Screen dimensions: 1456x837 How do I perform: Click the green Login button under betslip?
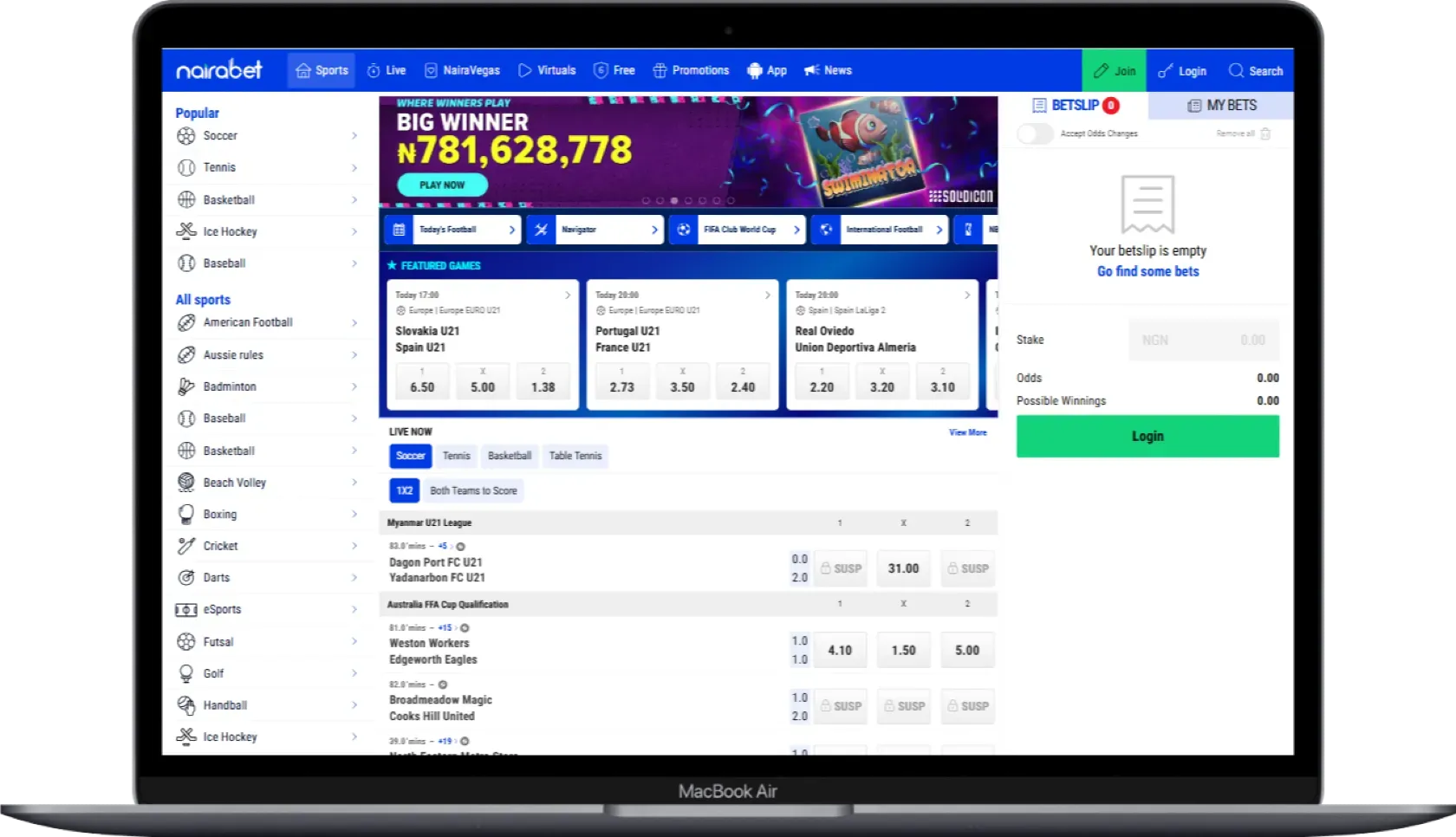coord(1147,436)
